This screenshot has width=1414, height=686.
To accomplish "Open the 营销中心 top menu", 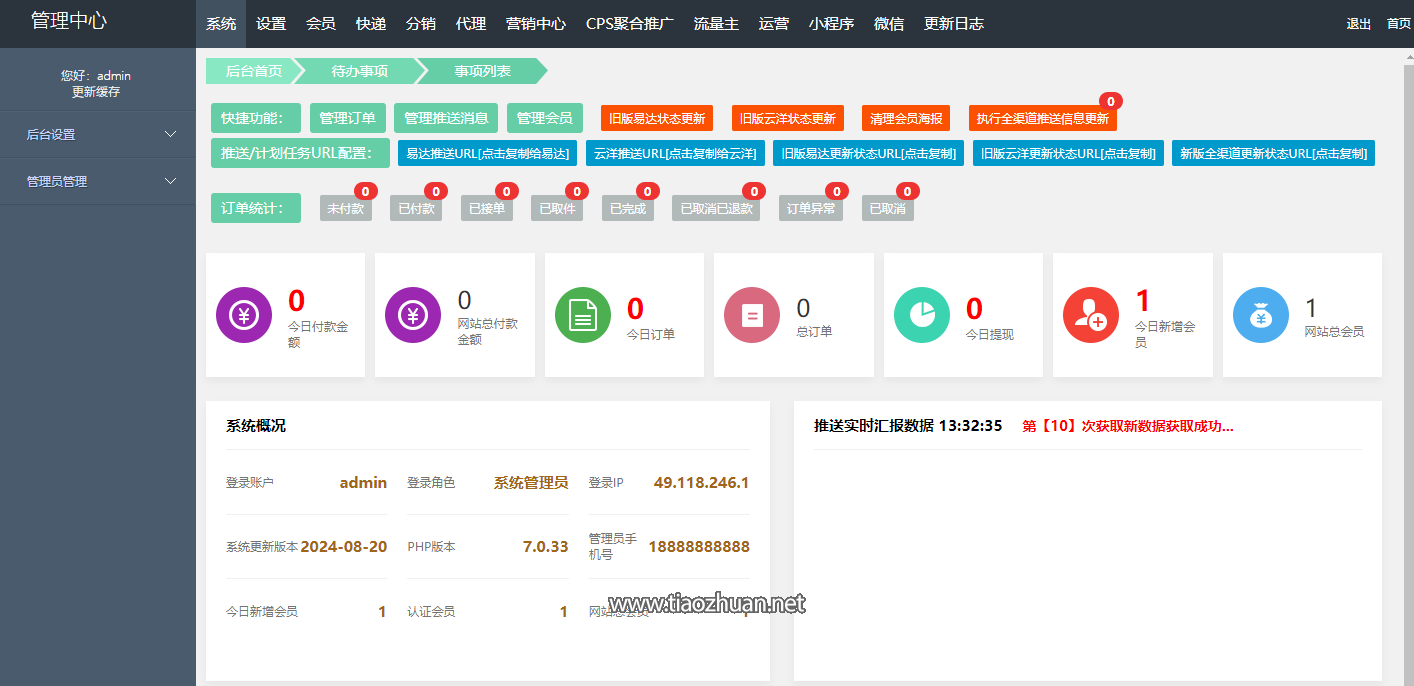I will (x=536, y=24).
